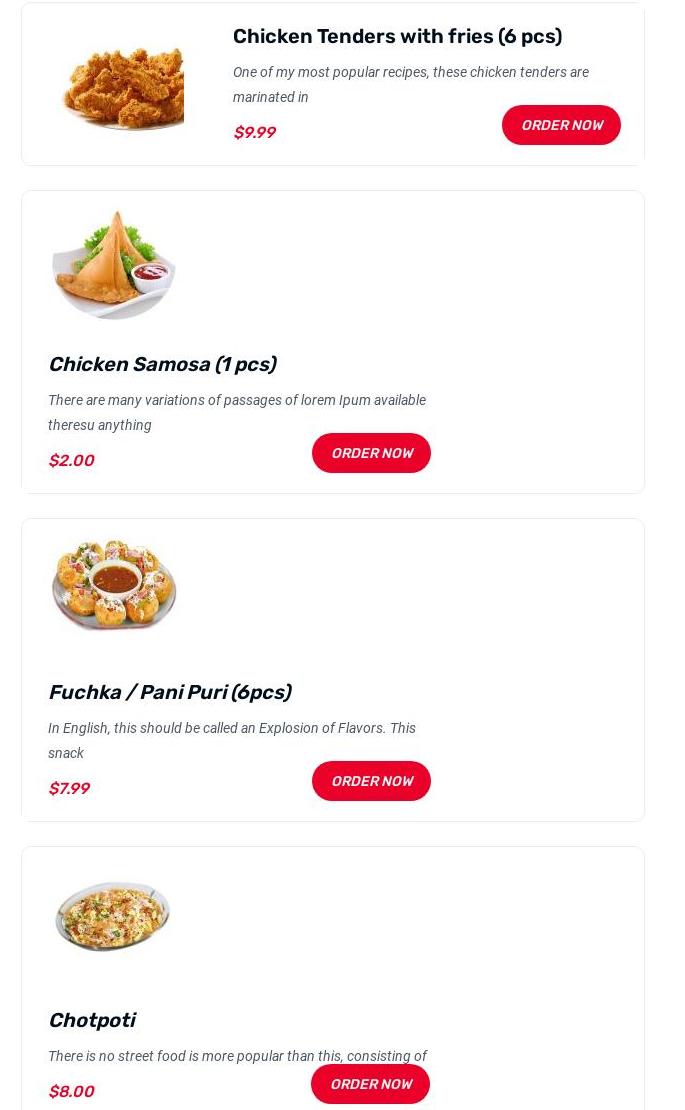Open the Chicken Samosa (1 pcs) title

click(162, 364)
